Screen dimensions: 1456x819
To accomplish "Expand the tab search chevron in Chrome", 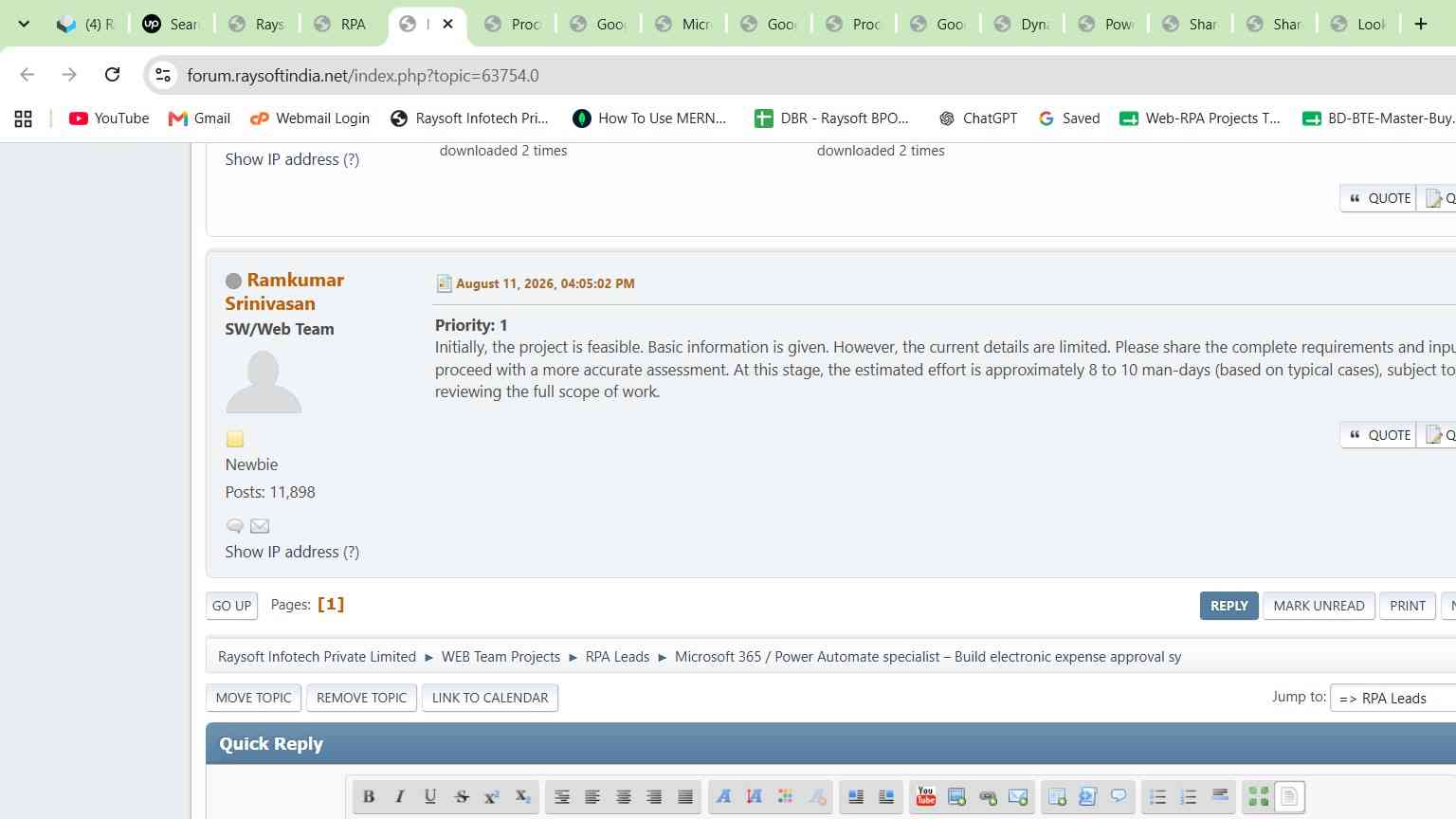I will [24, 24].
